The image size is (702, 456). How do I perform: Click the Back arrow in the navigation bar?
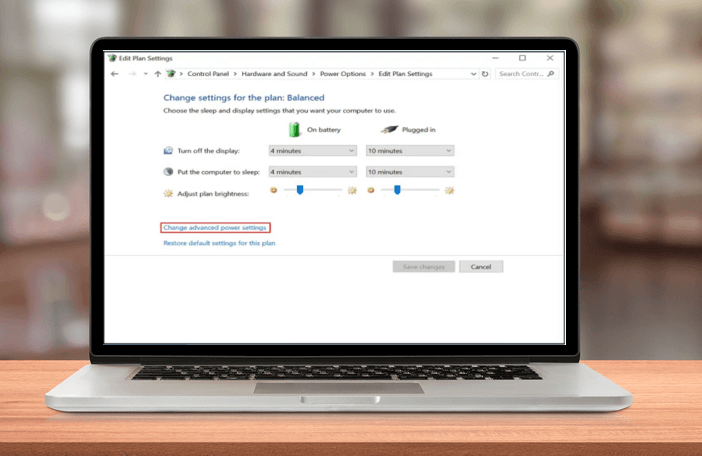coord(114,74)
